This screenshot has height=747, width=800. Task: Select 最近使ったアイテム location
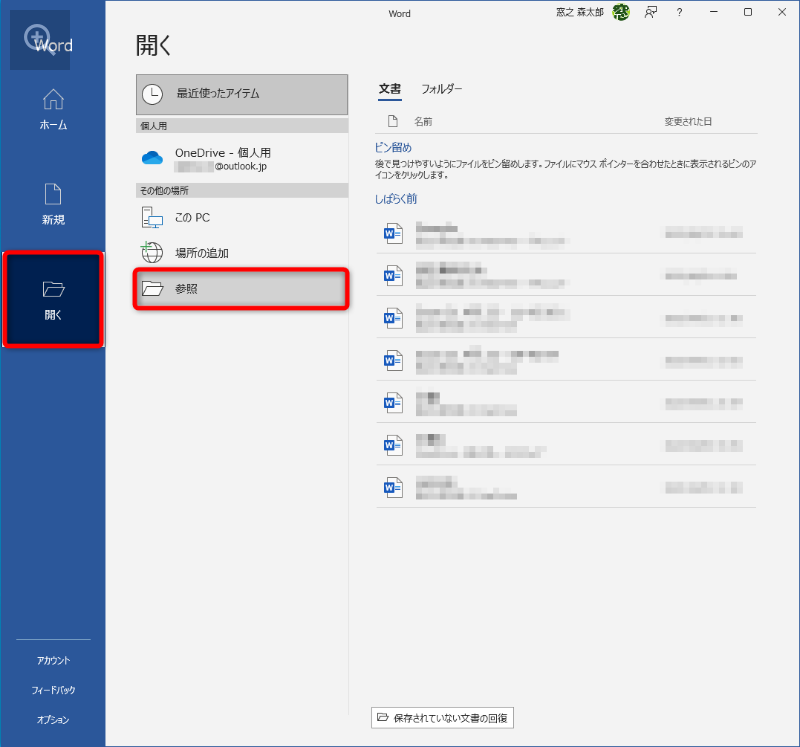pyautogui.click(x=242, y=94)
